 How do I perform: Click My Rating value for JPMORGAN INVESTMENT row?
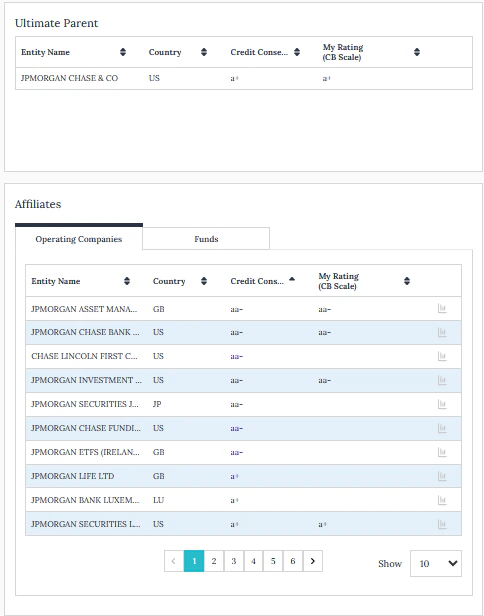click(x=324, y=380)
